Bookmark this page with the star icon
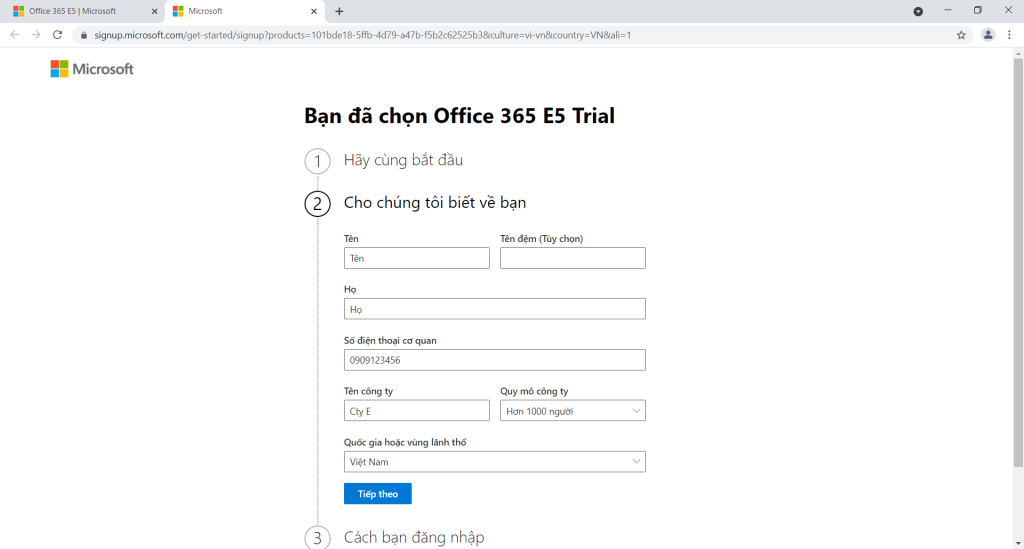The width and height of the screenshot is (1024, 549). click(x=961, y=35)
